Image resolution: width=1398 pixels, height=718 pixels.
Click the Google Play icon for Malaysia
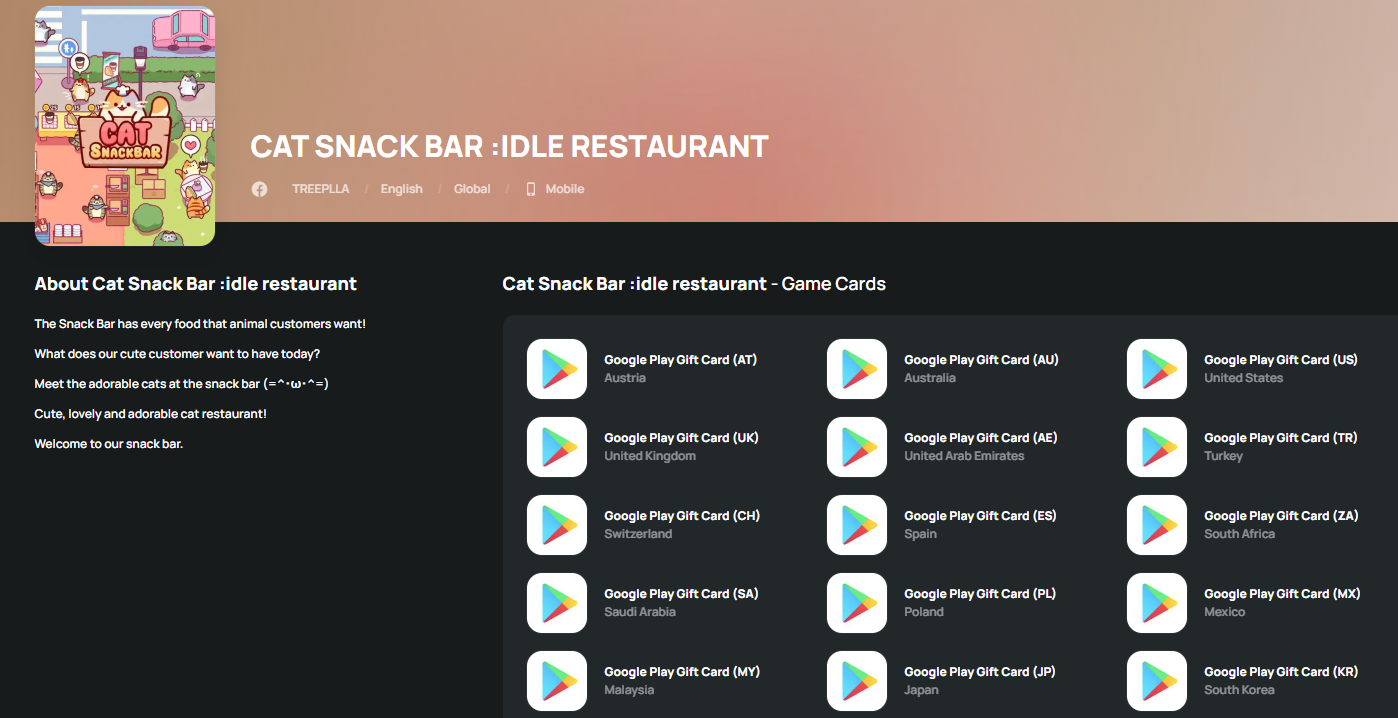click(557, 681)
